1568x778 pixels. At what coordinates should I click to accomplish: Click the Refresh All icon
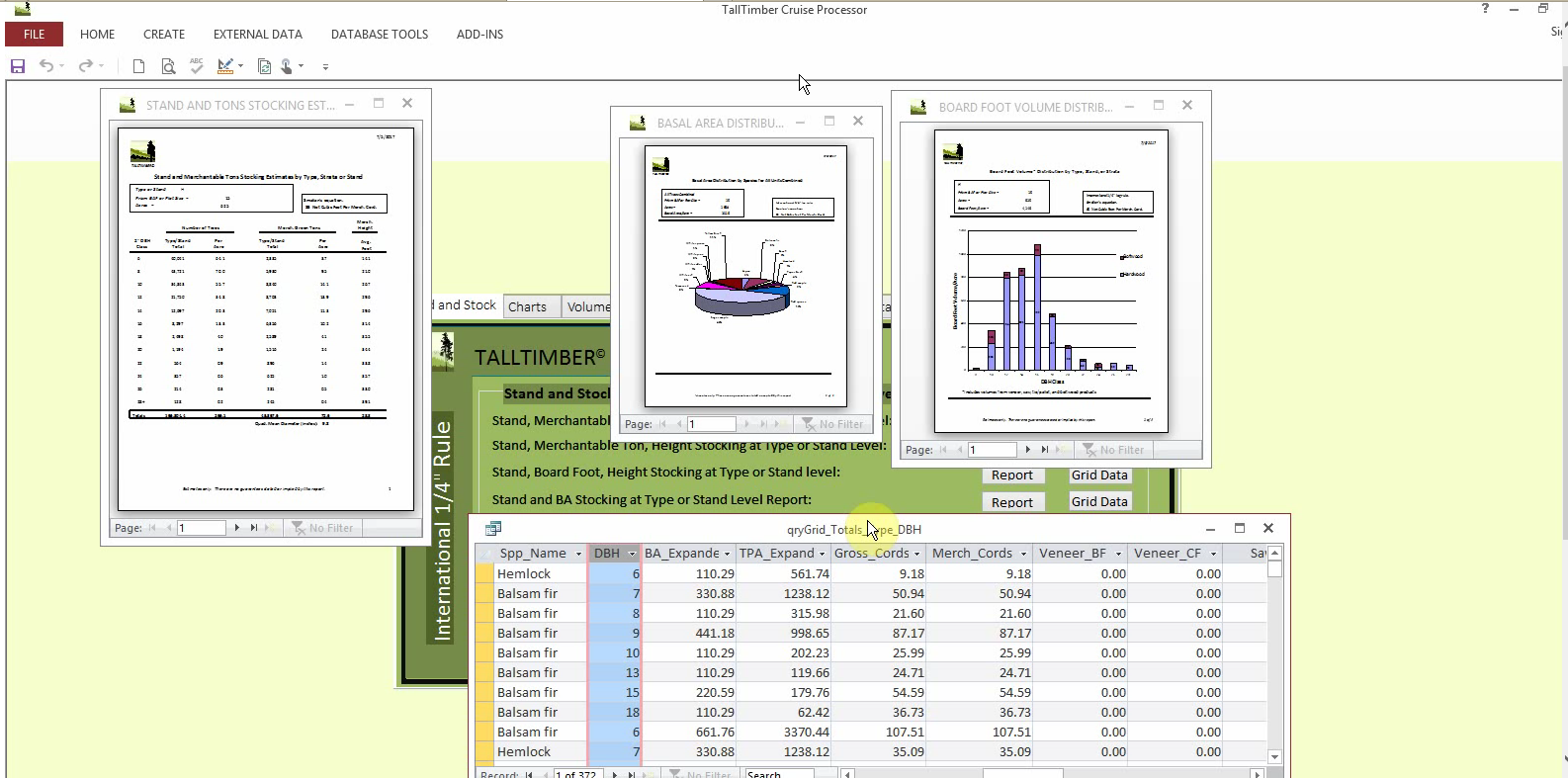pyautogui.click(x=264, y=66)
